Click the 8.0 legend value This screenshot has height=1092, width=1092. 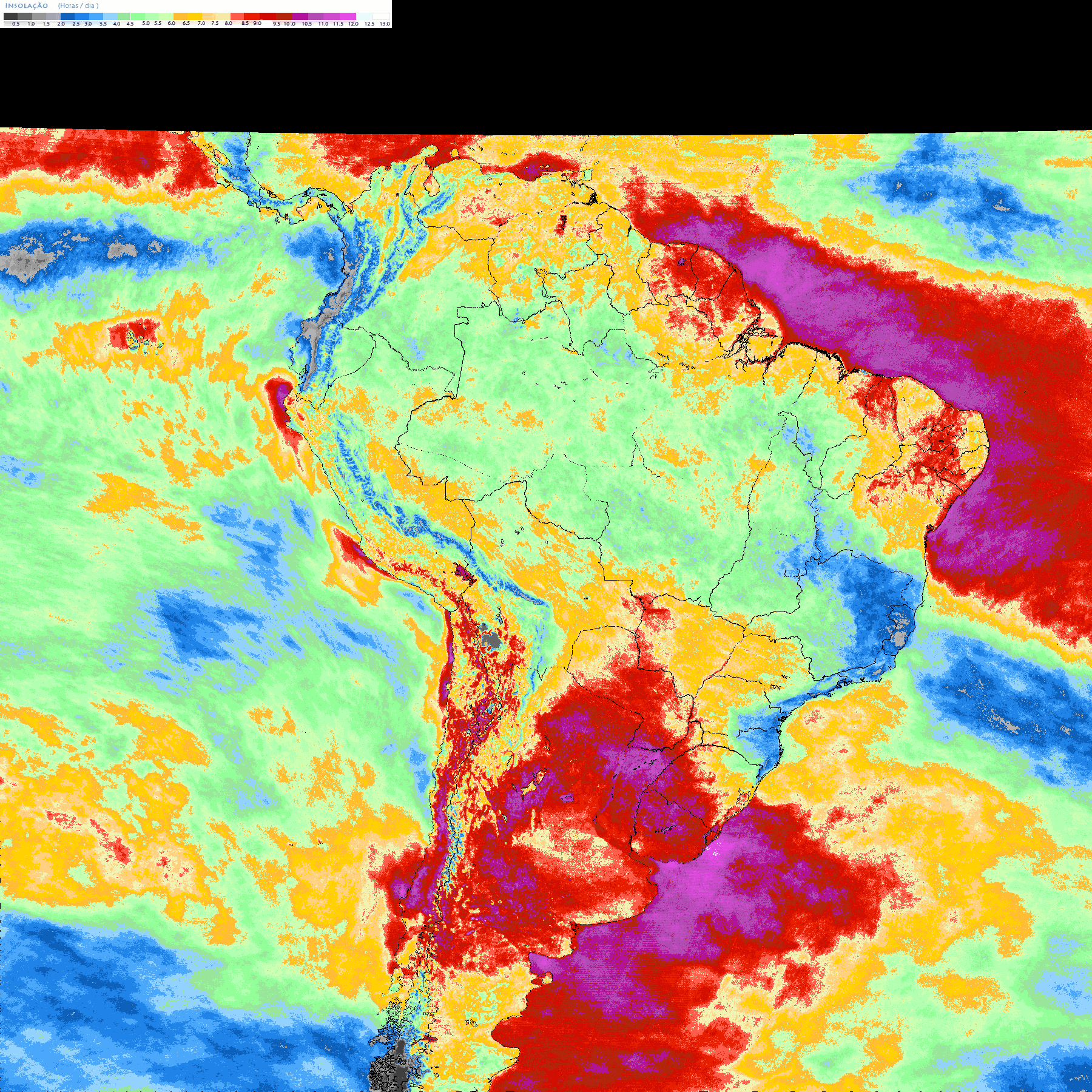229,23
